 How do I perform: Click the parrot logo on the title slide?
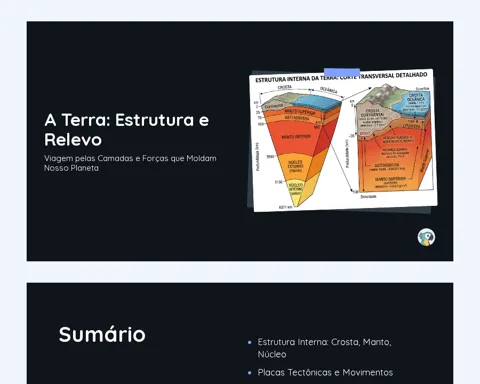point(426,237)
